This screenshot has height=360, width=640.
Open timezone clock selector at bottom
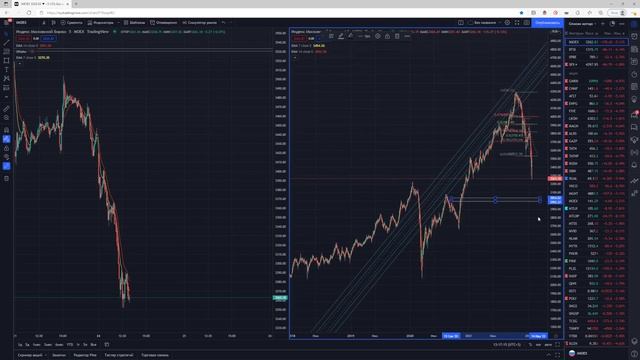pyautogui.click(x=507, y=345)
